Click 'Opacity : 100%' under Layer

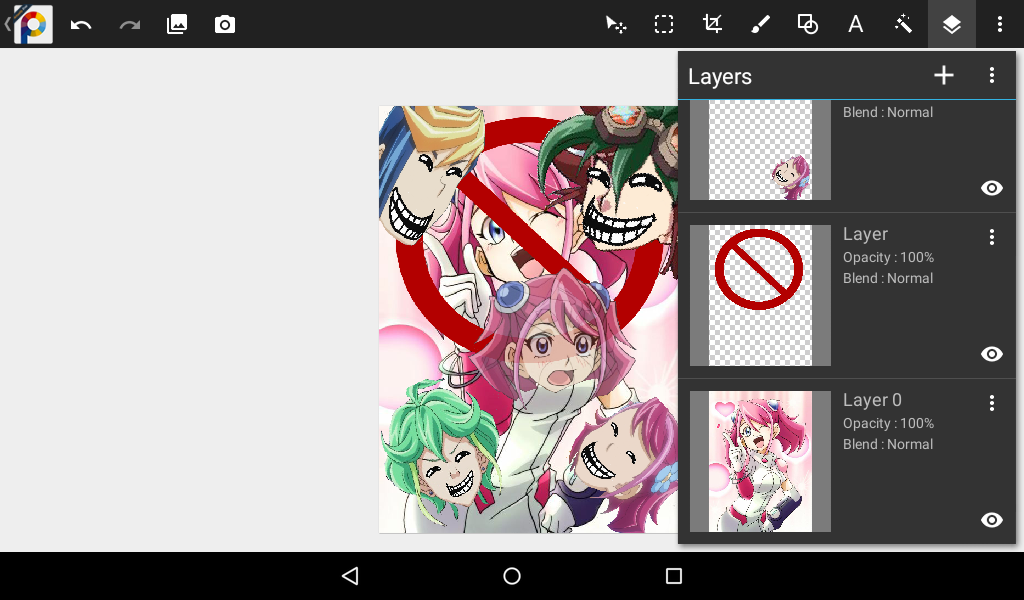point(888,257)
